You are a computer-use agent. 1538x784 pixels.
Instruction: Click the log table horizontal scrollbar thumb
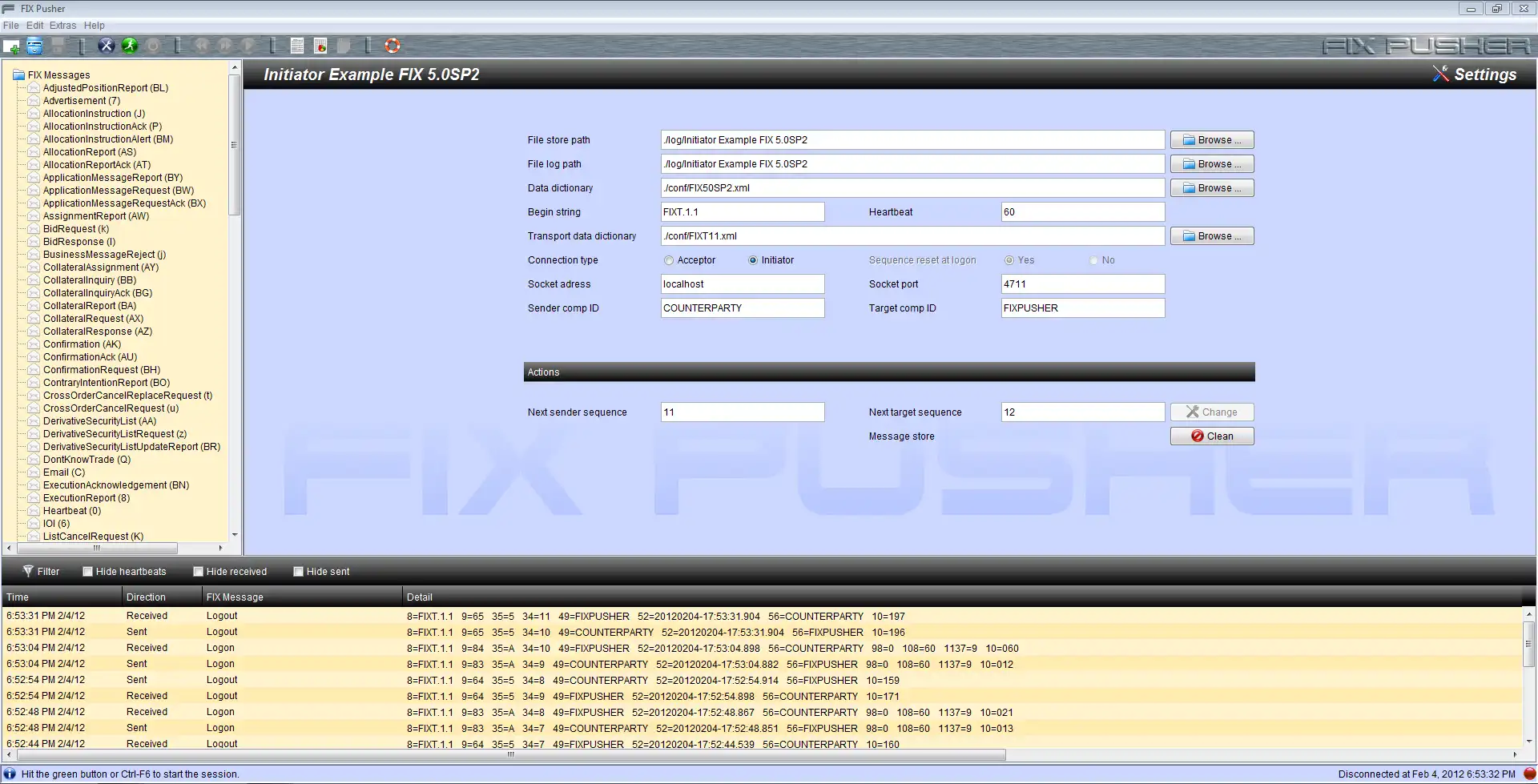pyautogui.click(x=510, y=754)
